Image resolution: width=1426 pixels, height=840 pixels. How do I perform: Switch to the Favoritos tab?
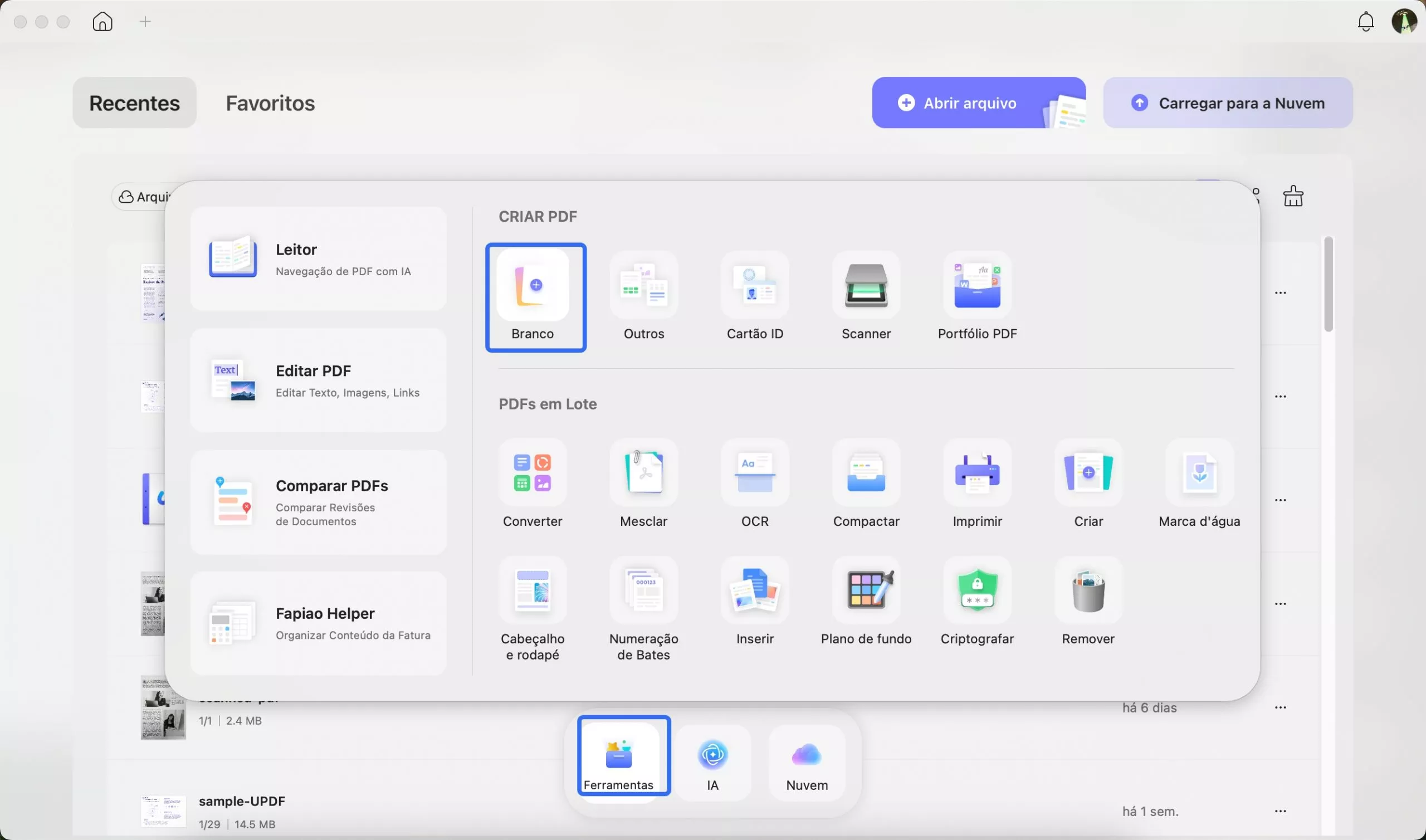click(x=270, y=103)
